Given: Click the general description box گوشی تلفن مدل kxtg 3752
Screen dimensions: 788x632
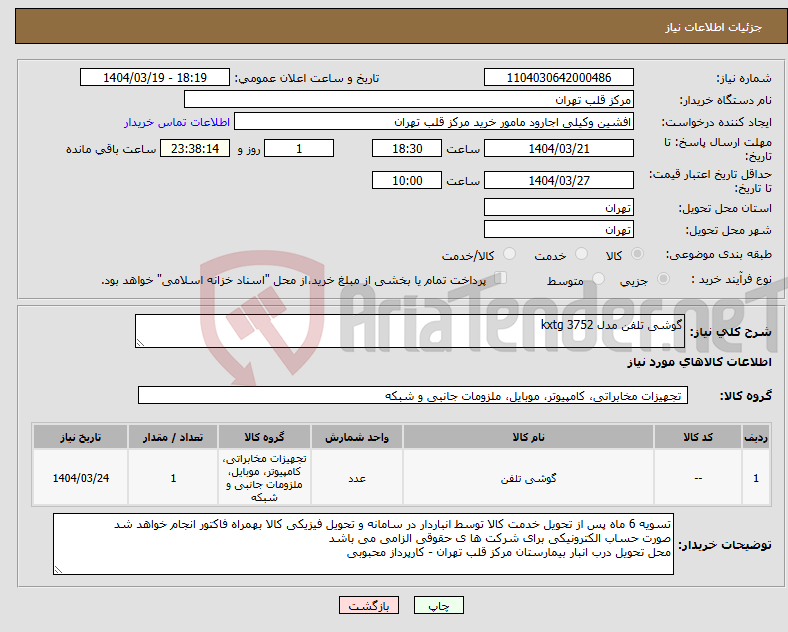Looking at the screenshot, I should (410, 331).
